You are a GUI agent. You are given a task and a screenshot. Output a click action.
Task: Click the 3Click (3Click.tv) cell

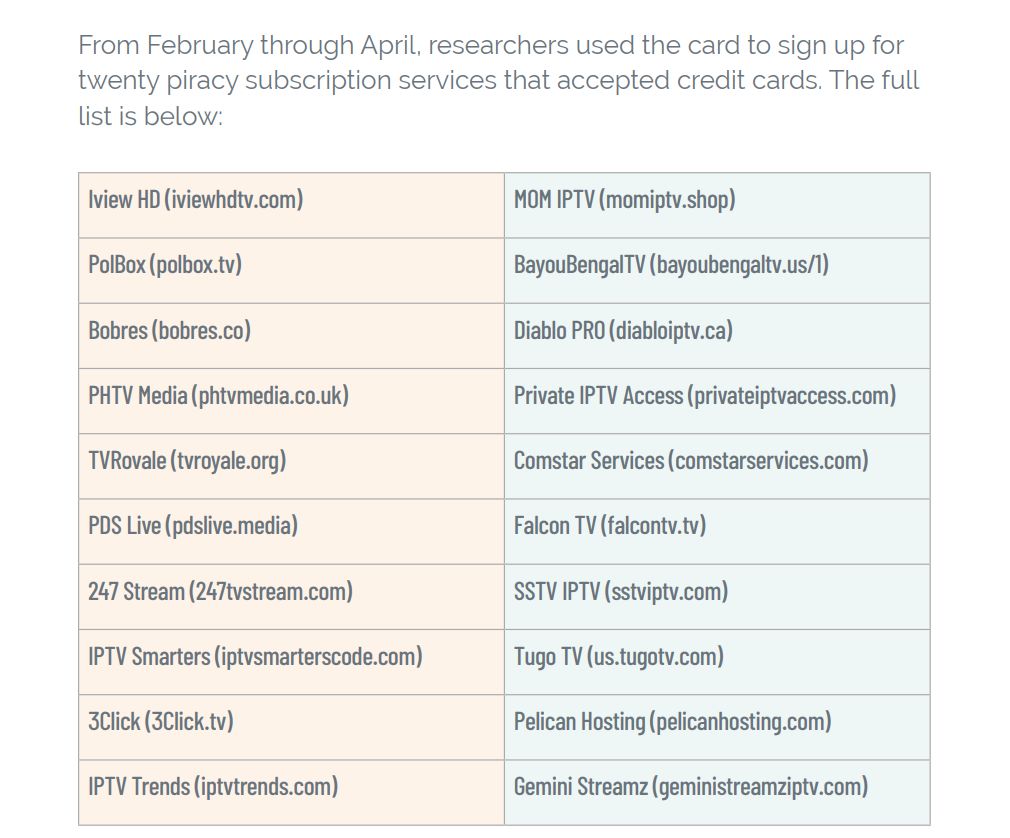tap(291, 727)
